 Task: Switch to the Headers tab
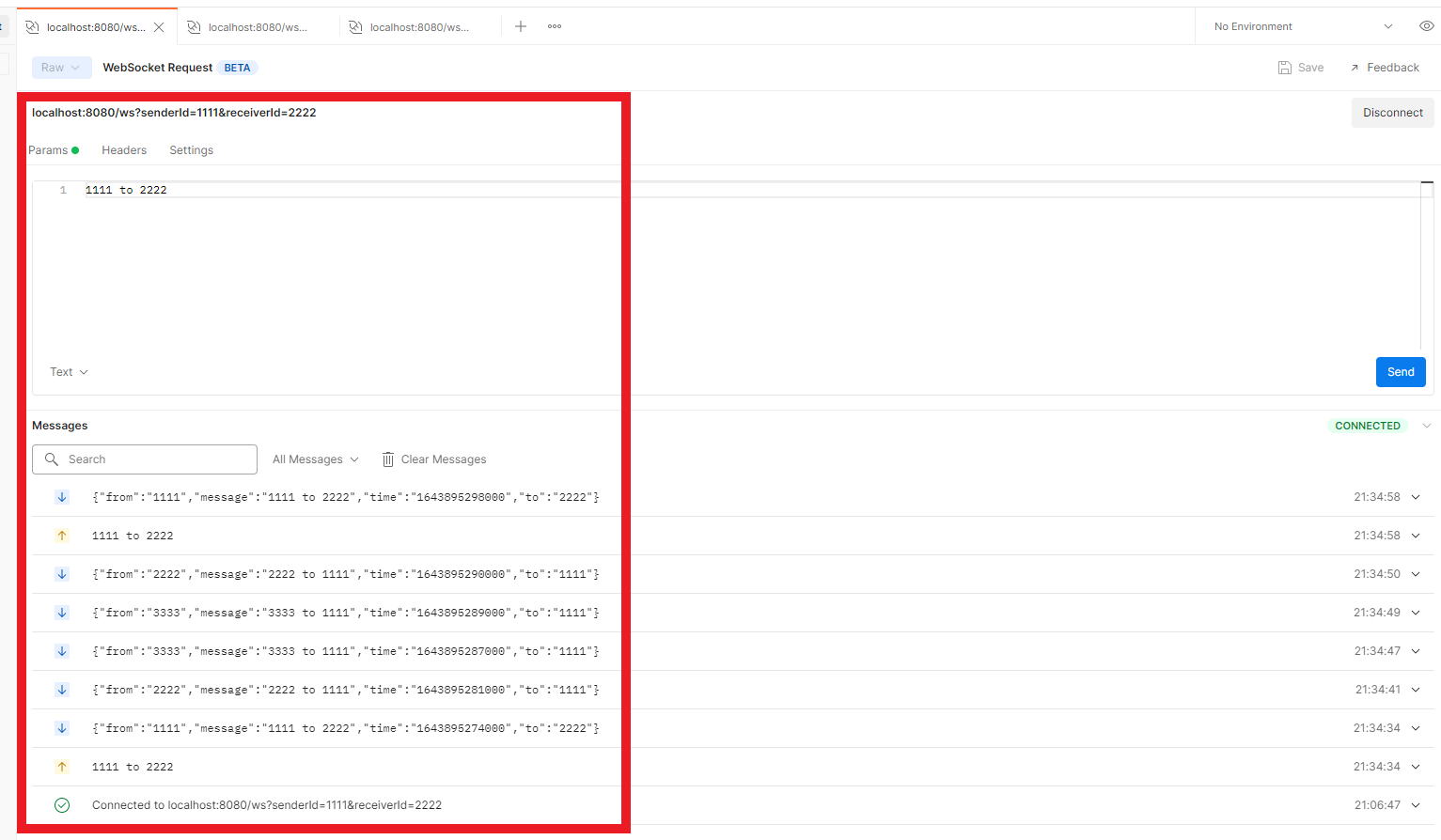[x=124, y=150]
